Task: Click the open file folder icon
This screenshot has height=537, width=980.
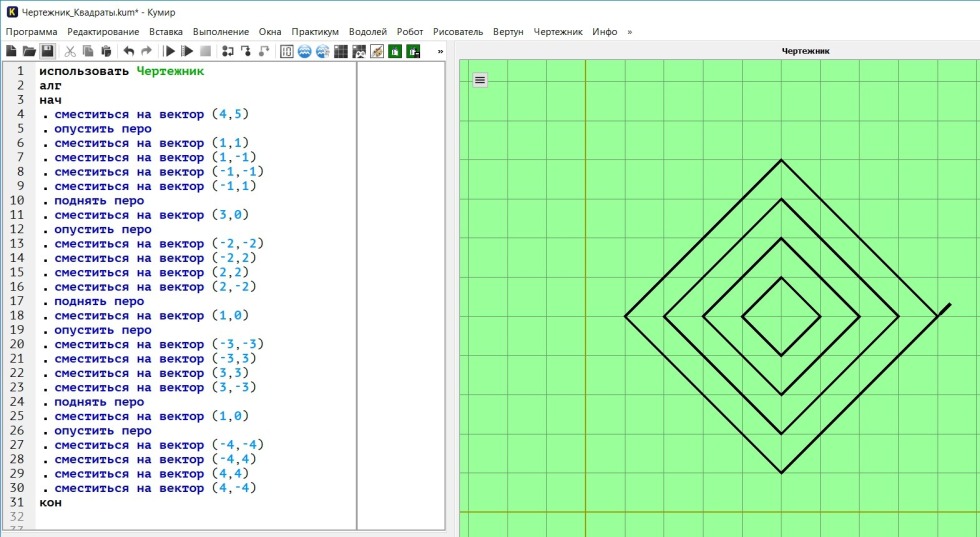Action: tap(29, 51)
